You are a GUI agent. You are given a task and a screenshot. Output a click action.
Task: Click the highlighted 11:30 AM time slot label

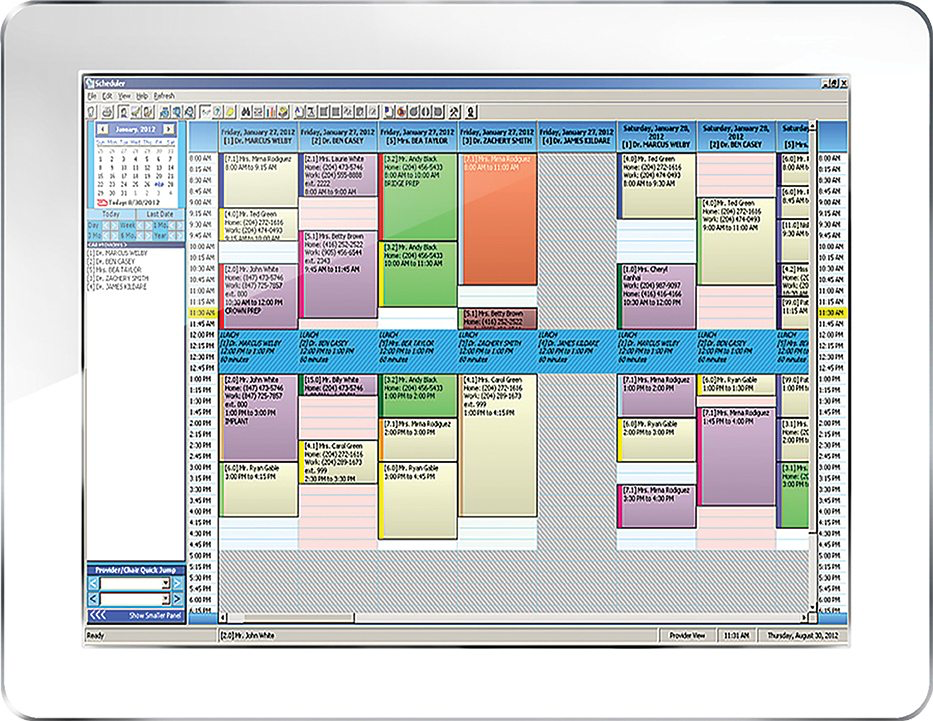coord(202,313)
